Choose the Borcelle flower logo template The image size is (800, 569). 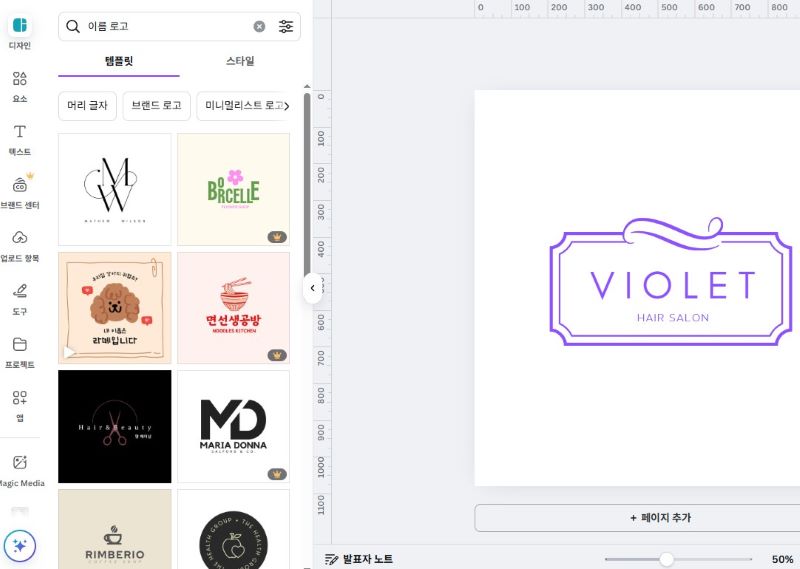(x=233, y=189)
